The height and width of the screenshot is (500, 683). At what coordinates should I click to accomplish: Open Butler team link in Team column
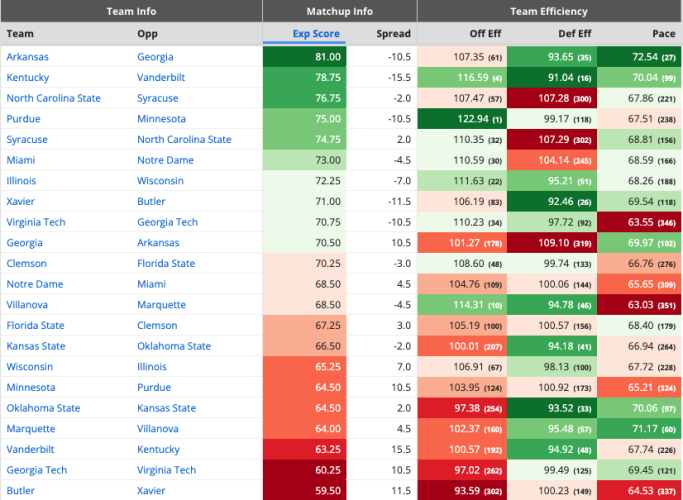point(20,491)
